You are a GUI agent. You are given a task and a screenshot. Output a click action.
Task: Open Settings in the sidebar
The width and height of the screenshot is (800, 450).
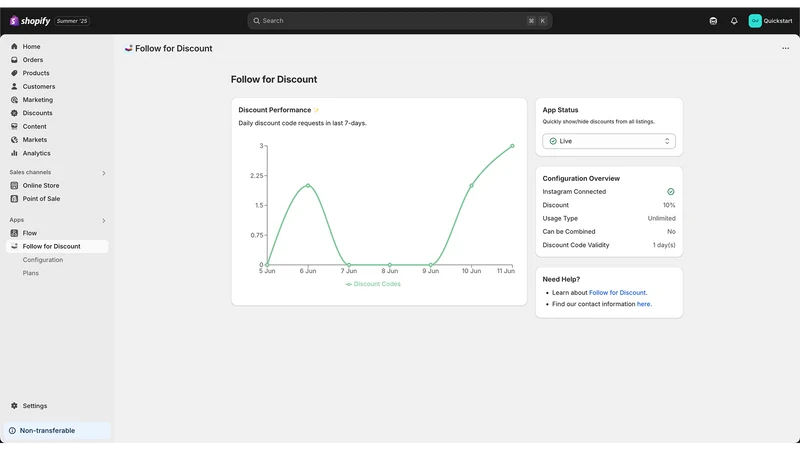tap(35, 406)
